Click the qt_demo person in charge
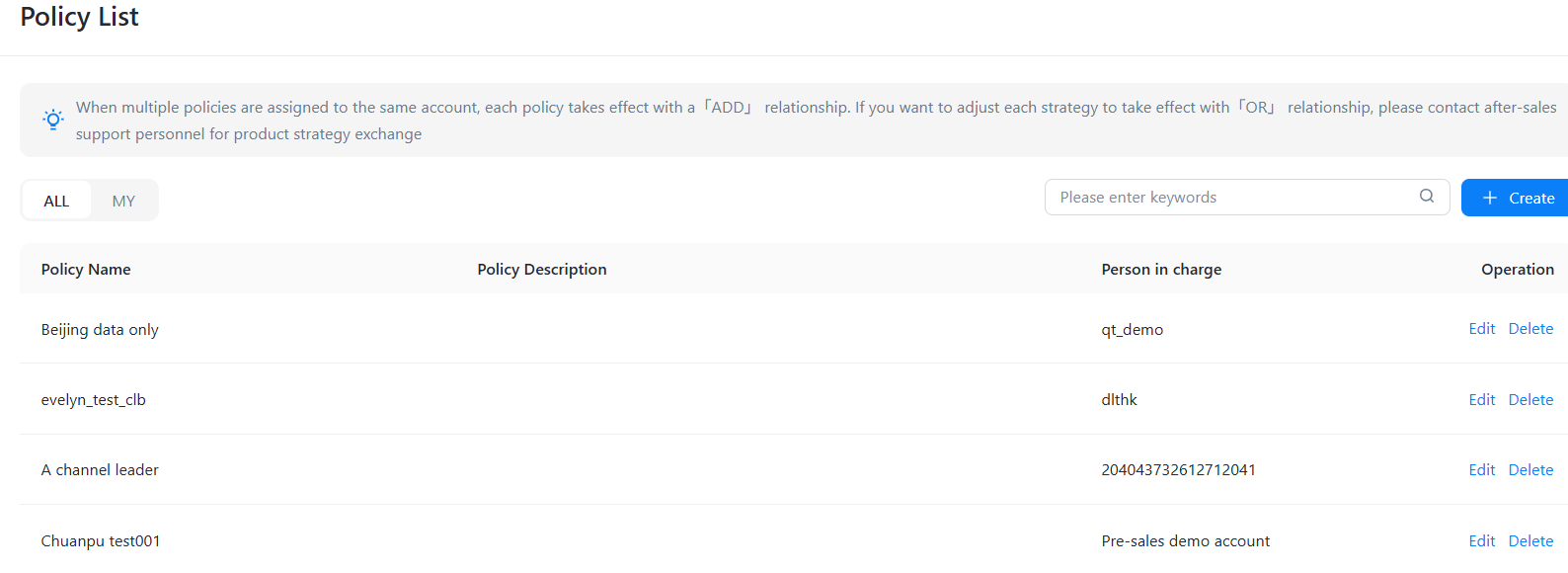Viewport: 1568px width, 573px height. (1133, 330)
